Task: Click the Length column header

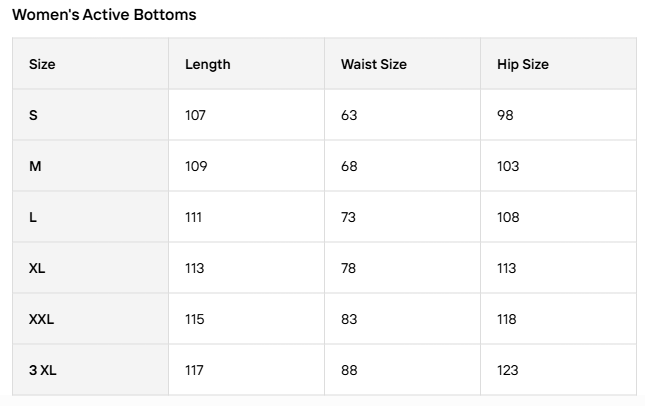Action: pos(207,64)
